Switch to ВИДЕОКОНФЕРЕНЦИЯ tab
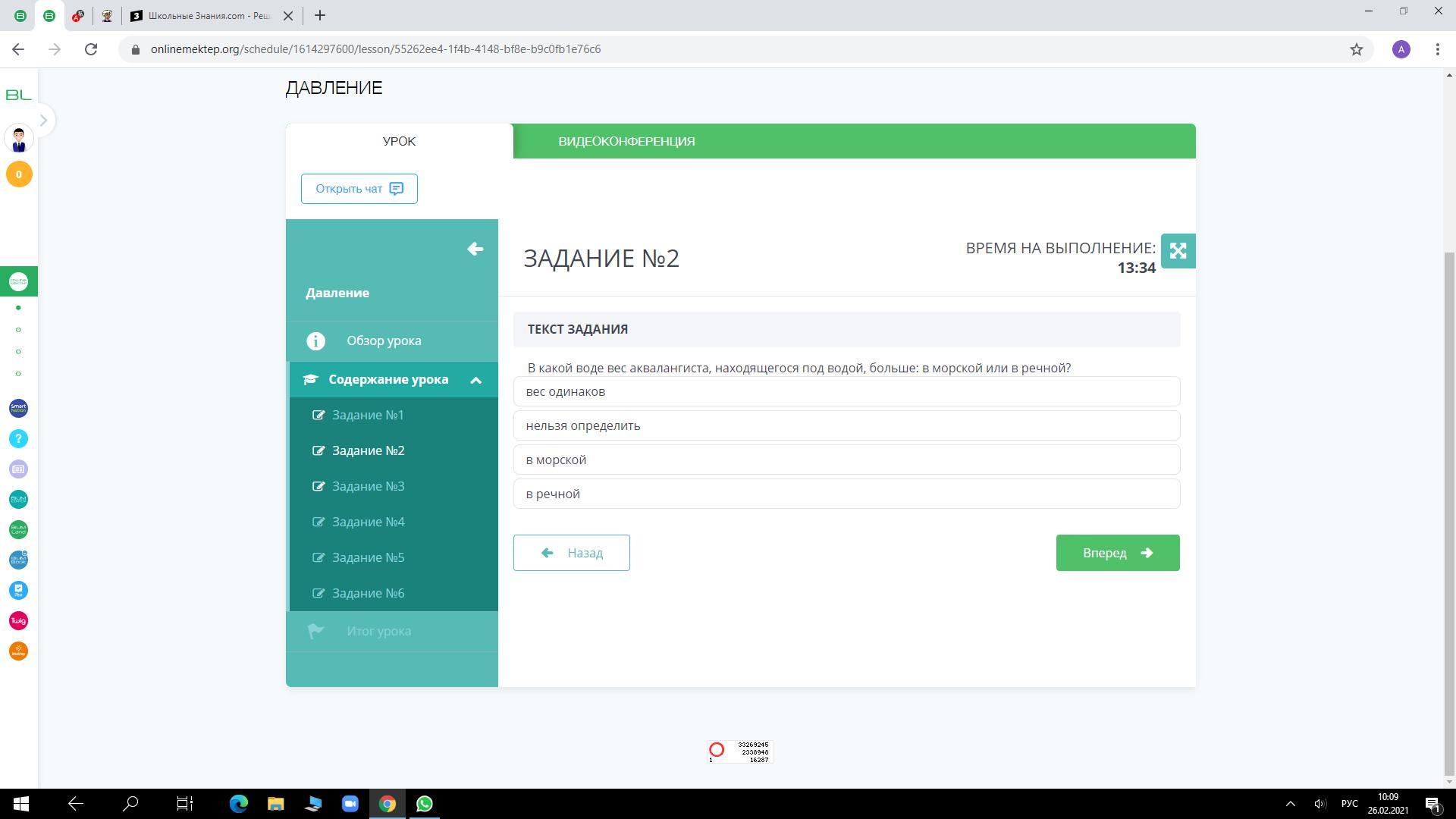This screenshot has width=1456, height=819. (x=626, y=142)
